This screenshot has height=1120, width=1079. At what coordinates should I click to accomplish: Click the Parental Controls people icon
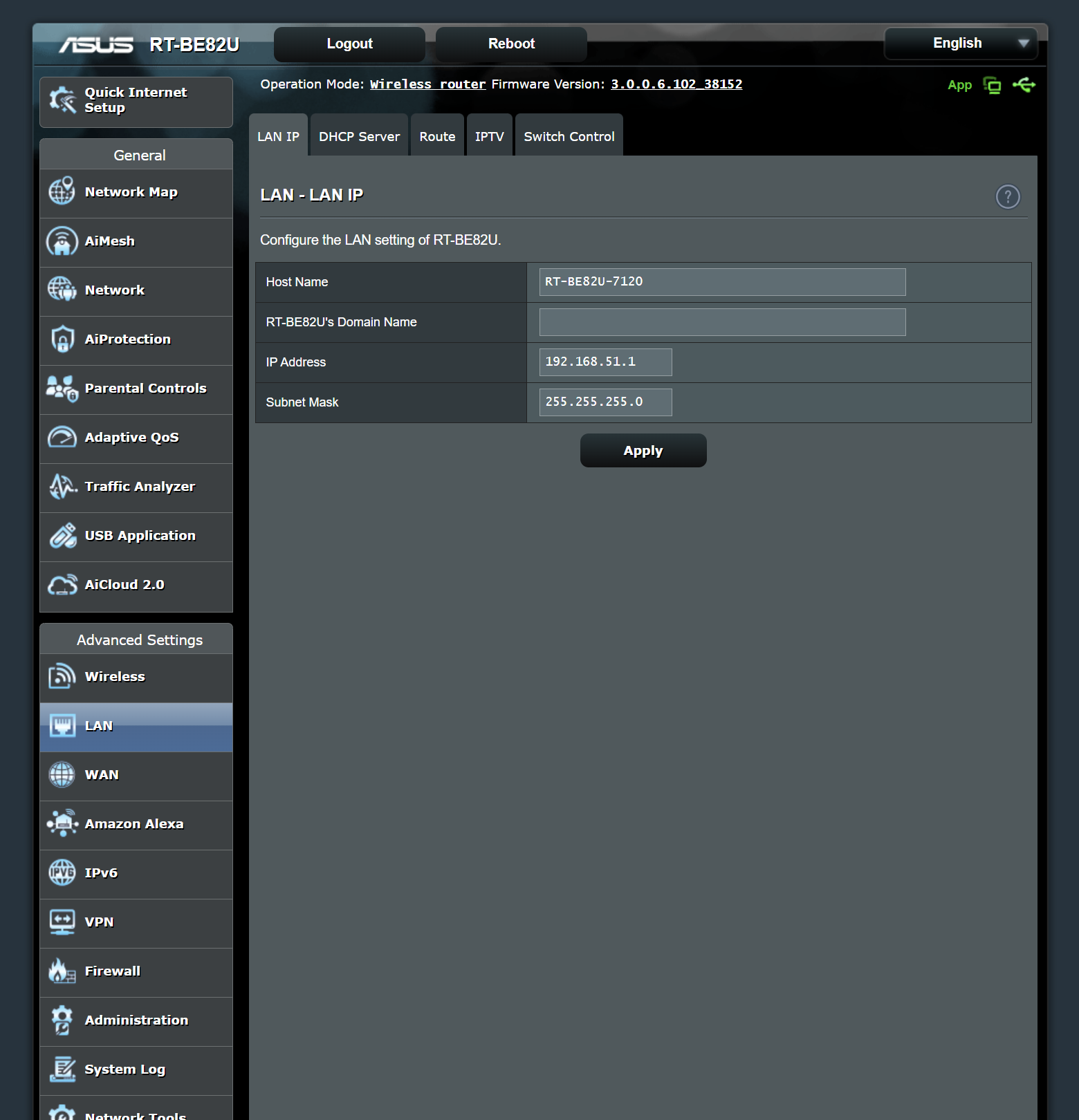tap(62, 388)
